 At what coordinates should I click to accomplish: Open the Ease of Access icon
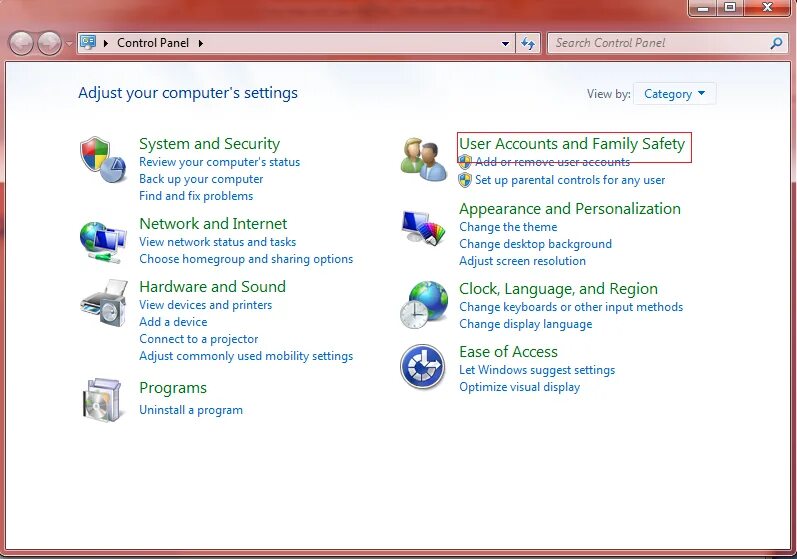pyautogui.click(x=422, y=366)
